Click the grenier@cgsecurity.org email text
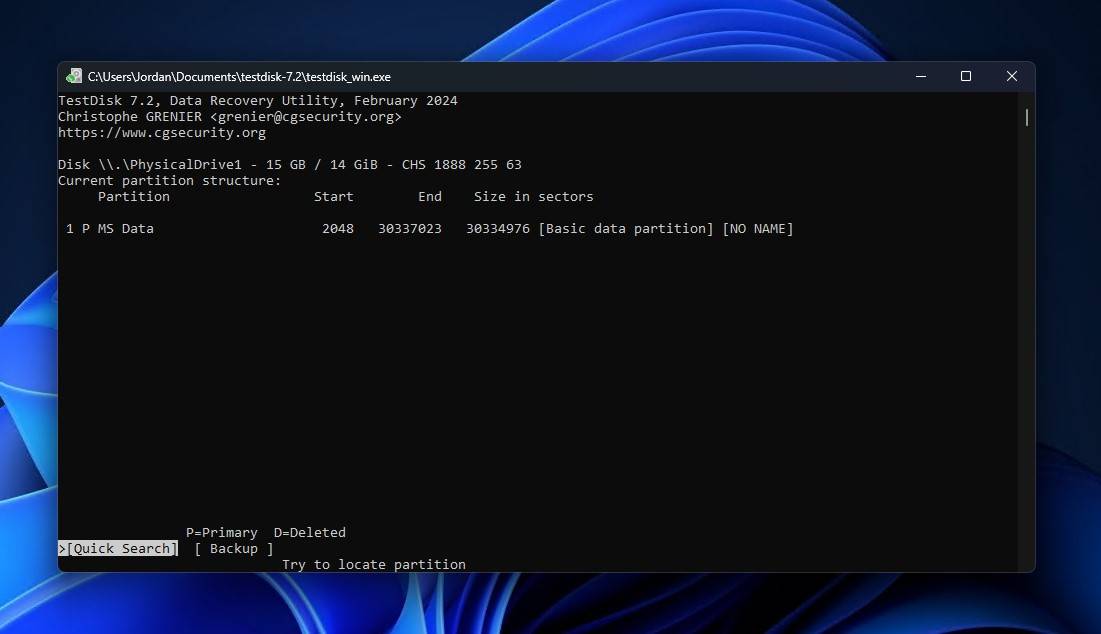The image size is (1101, 634). coord(306,117)
